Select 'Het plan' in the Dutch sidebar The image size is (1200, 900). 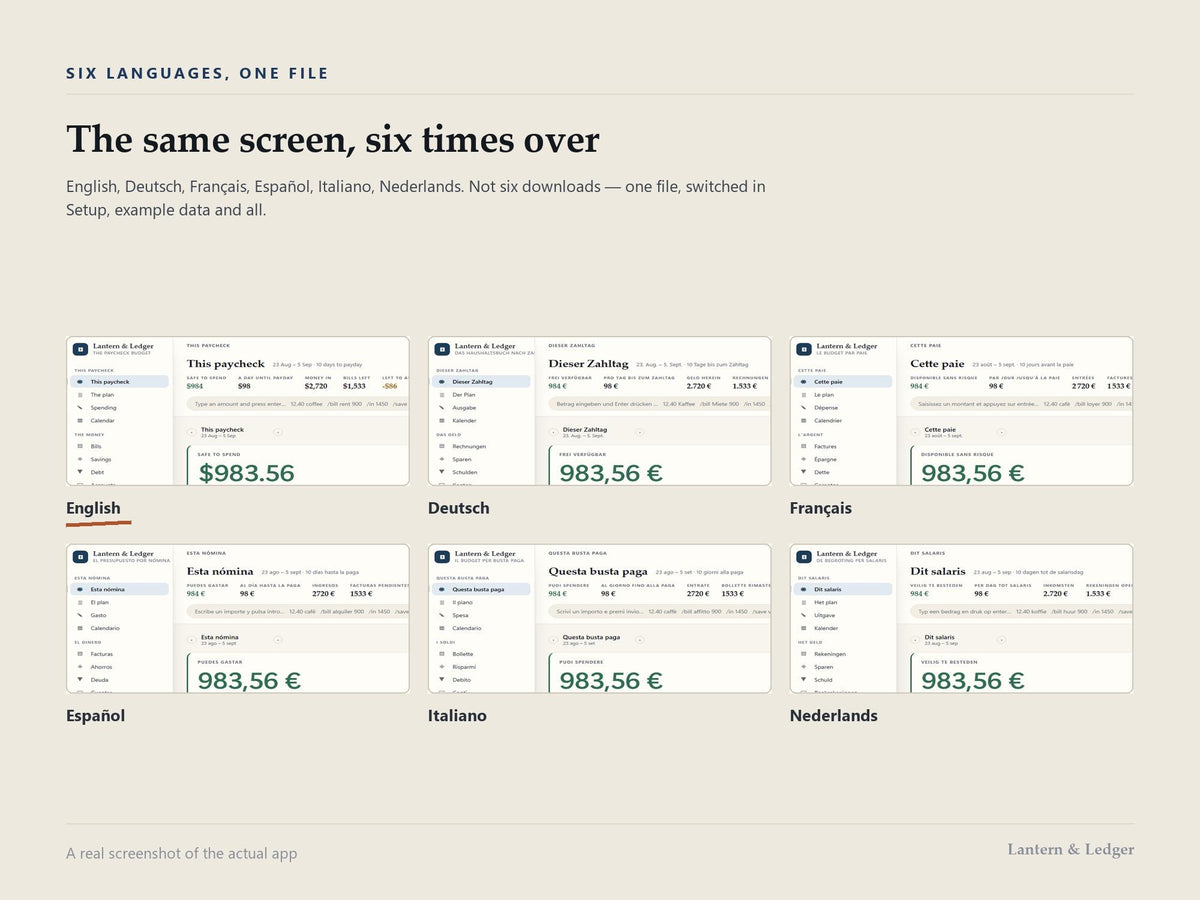click(826, 603)
